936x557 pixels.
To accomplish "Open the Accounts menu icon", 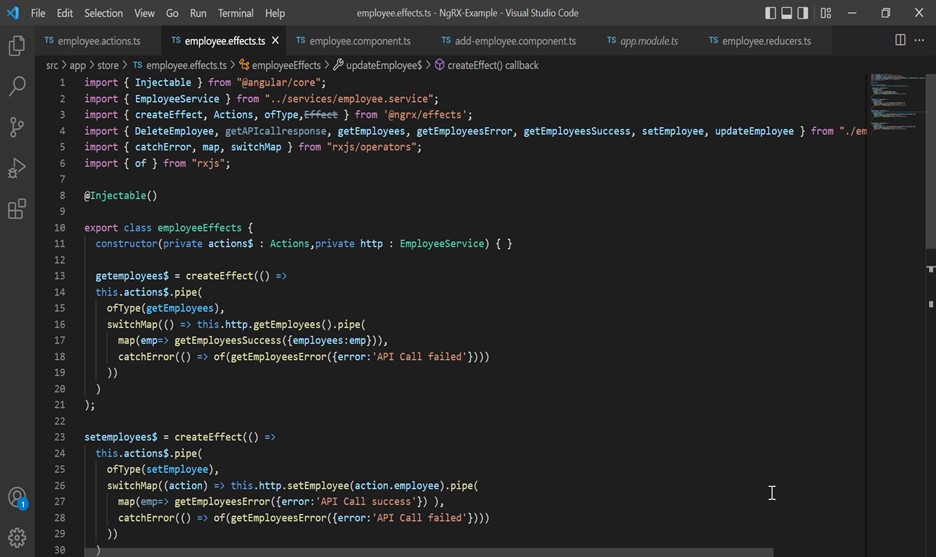I will pyautogui.click(x=17, y=497).
